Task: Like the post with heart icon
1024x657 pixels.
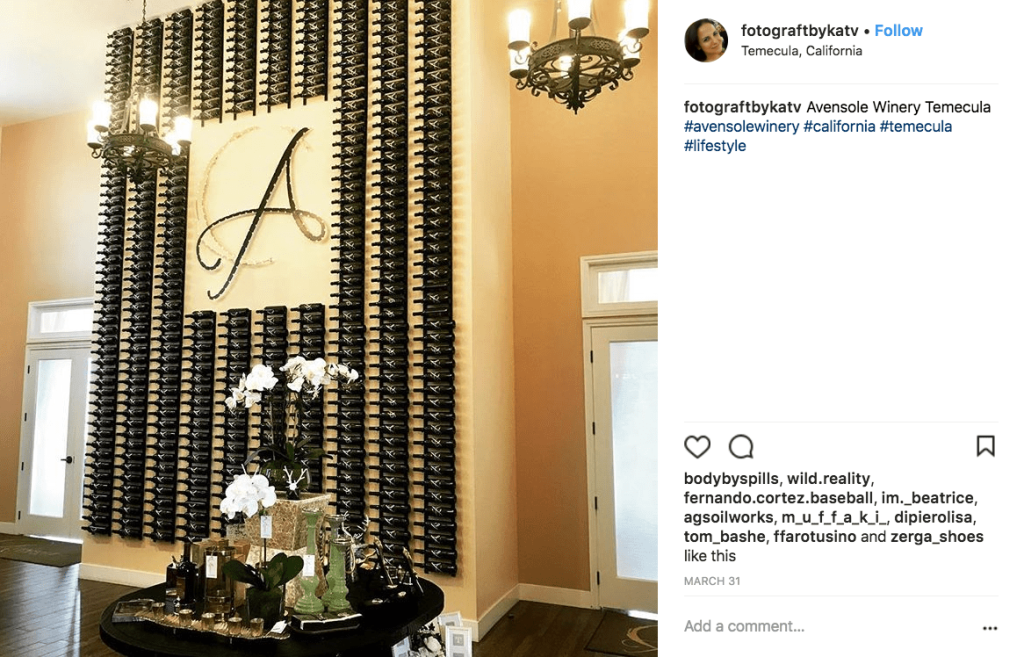Action: point(697,447)
